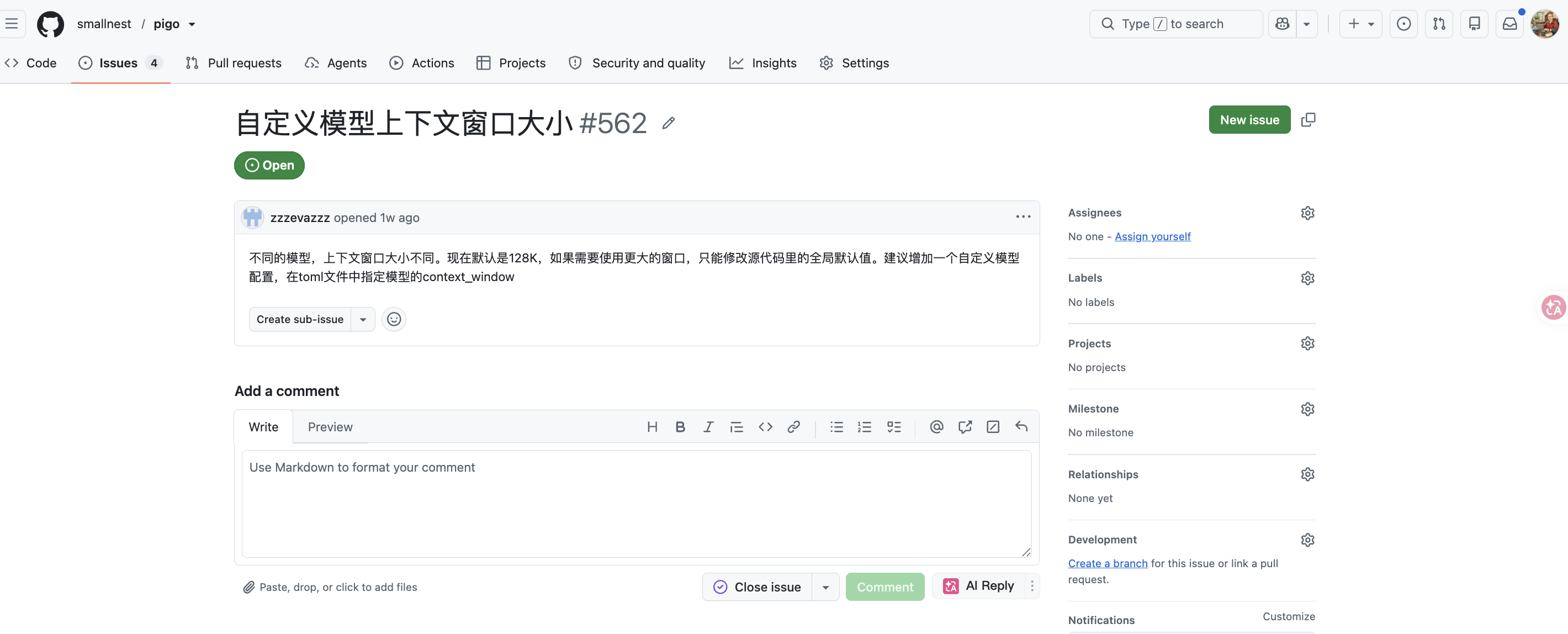Image resolution: width=1568 pixels, height=634 pixels.
Task: Insert a link with the link icon
Action: pyautogui.click(x=793, y=427)
